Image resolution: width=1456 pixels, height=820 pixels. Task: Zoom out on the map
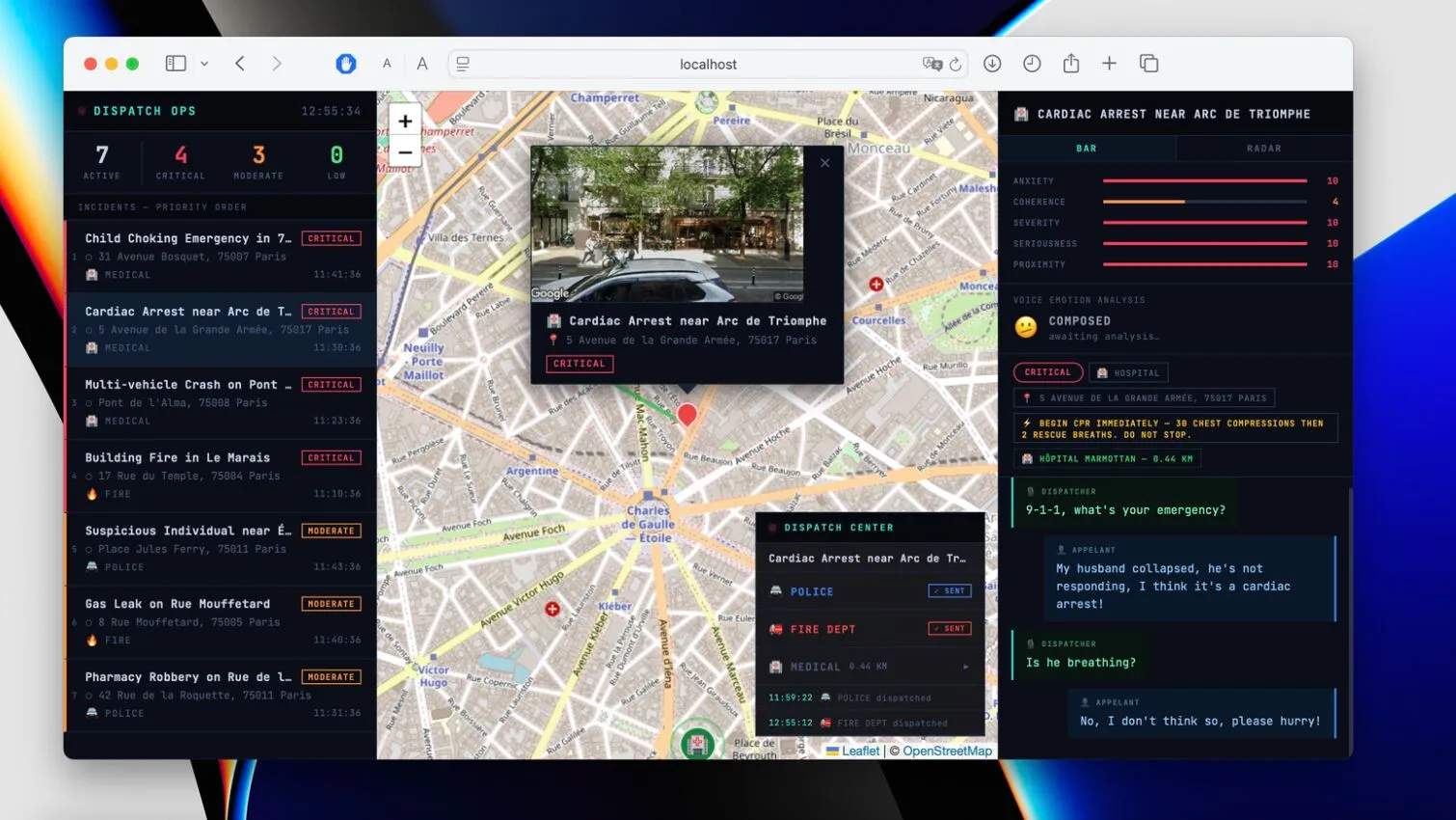click(x=405, y=152)
